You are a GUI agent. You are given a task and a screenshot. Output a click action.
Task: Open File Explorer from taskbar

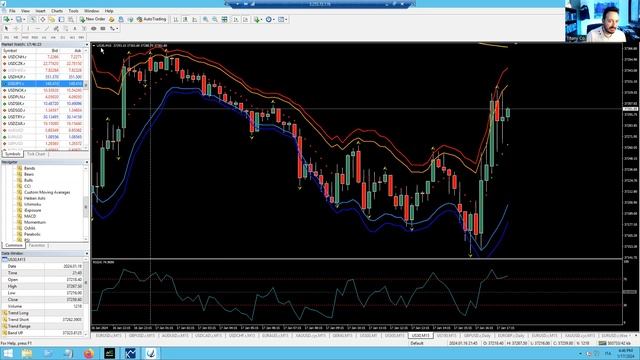[x=27, y=353]
